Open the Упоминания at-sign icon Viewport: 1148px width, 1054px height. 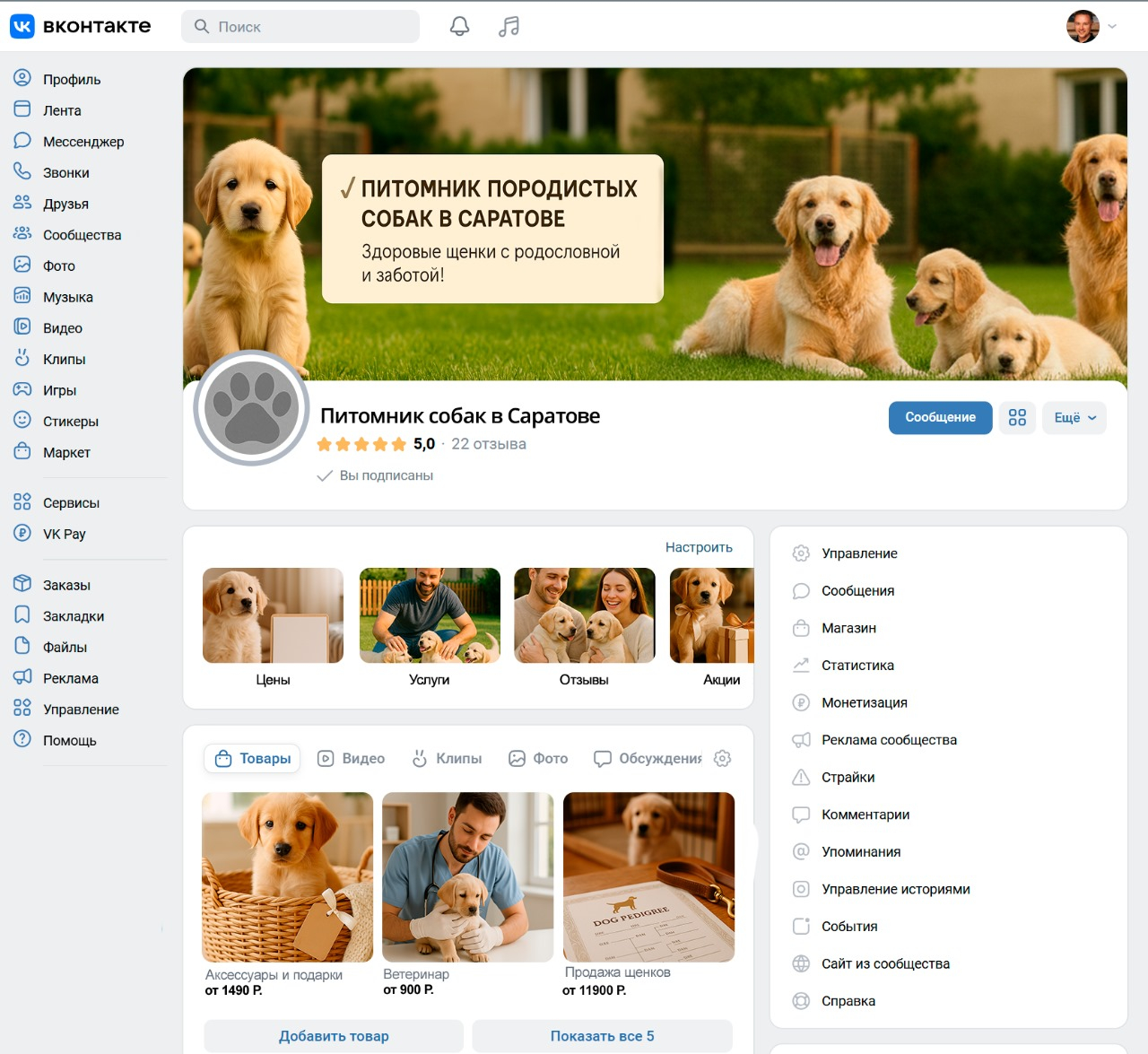801,851
